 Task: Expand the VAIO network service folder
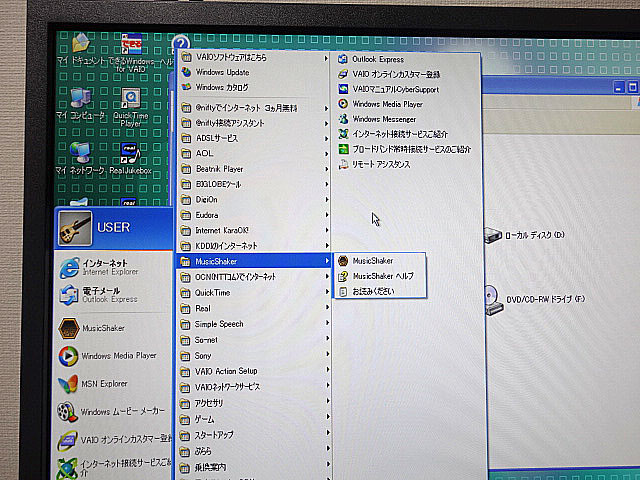[x=253, y=387]
